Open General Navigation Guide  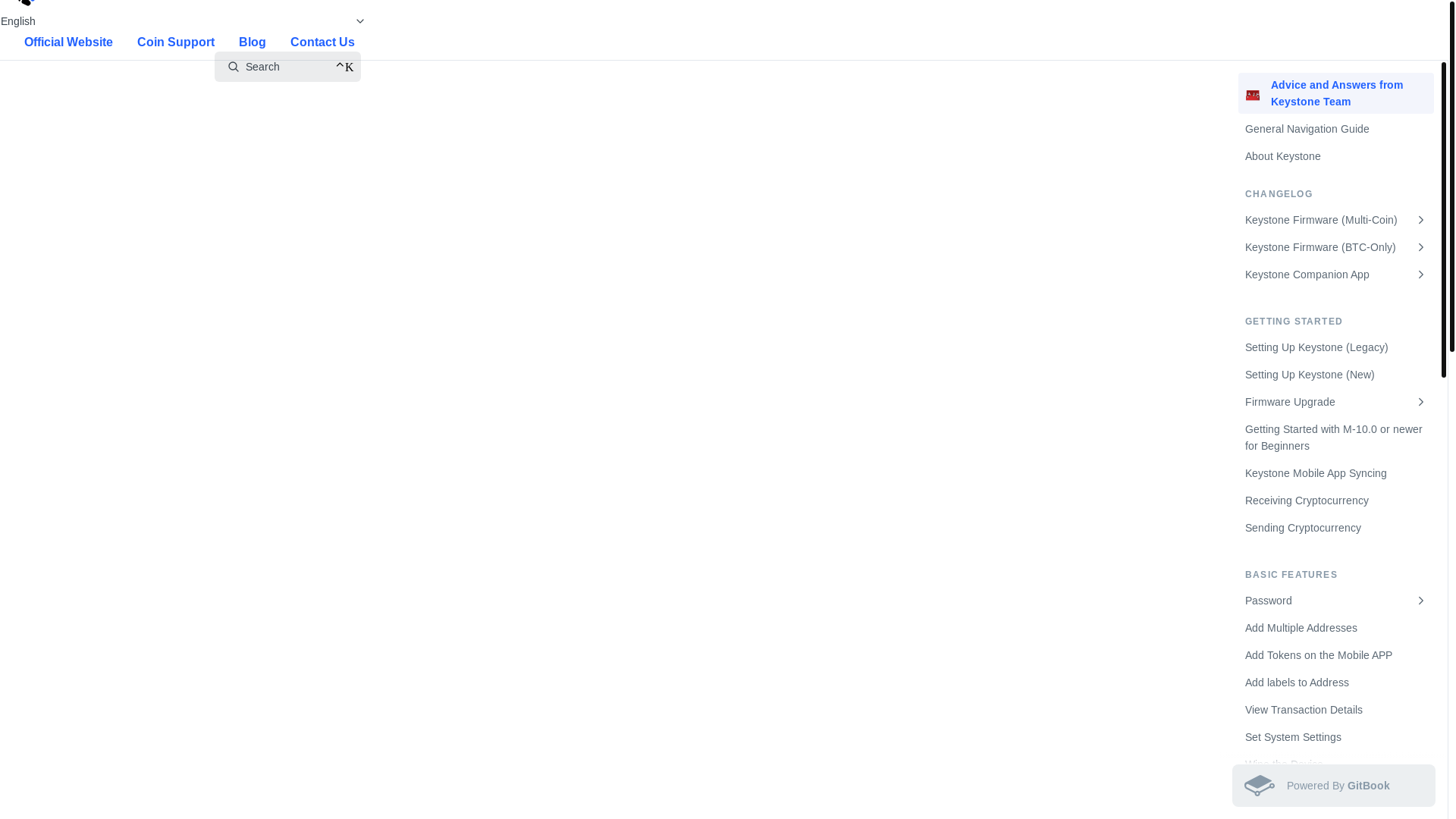tap(1335, 129)
